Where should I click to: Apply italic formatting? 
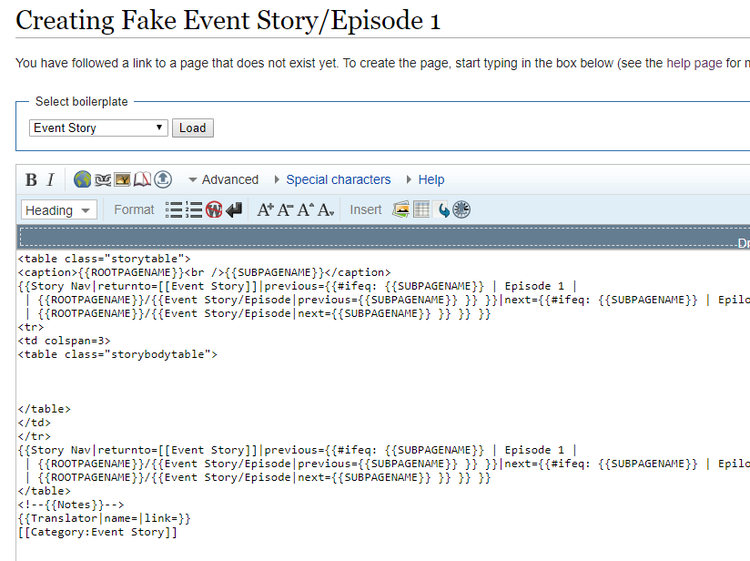pos(50,180)
